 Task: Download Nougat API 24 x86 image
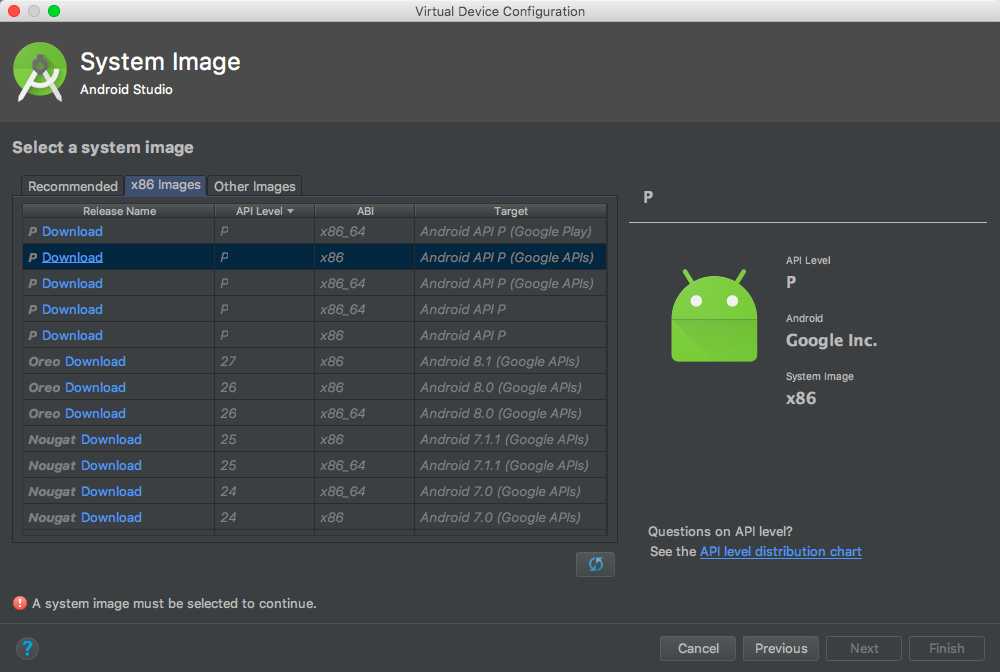111,518
